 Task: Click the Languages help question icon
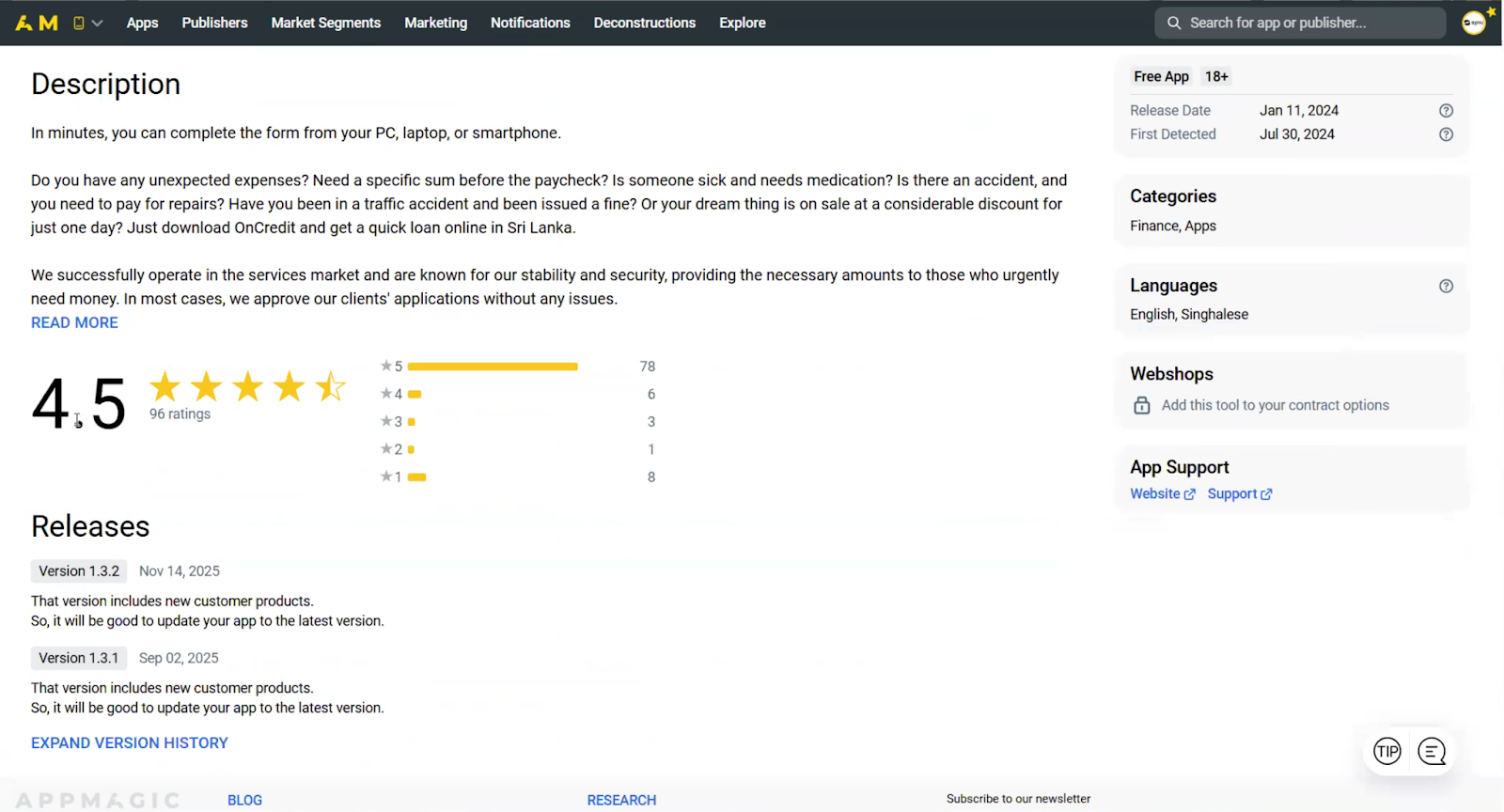coord(1446,287)
